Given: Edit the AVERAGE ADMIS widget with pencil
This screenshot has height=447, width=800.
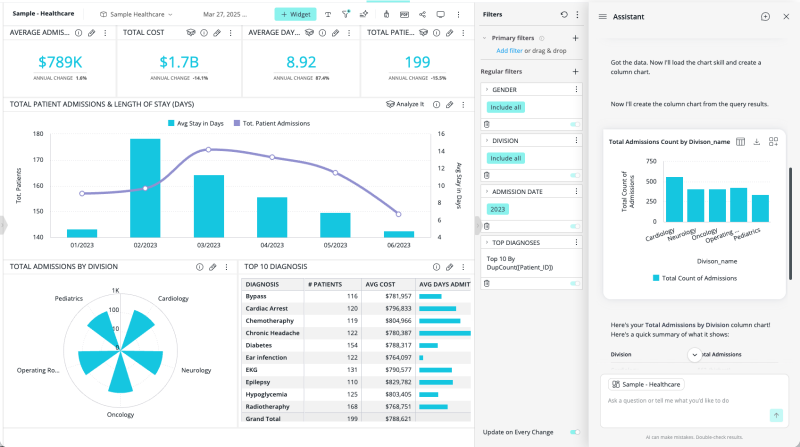Looking at the screenshot, I should click(x=91, y=33).
